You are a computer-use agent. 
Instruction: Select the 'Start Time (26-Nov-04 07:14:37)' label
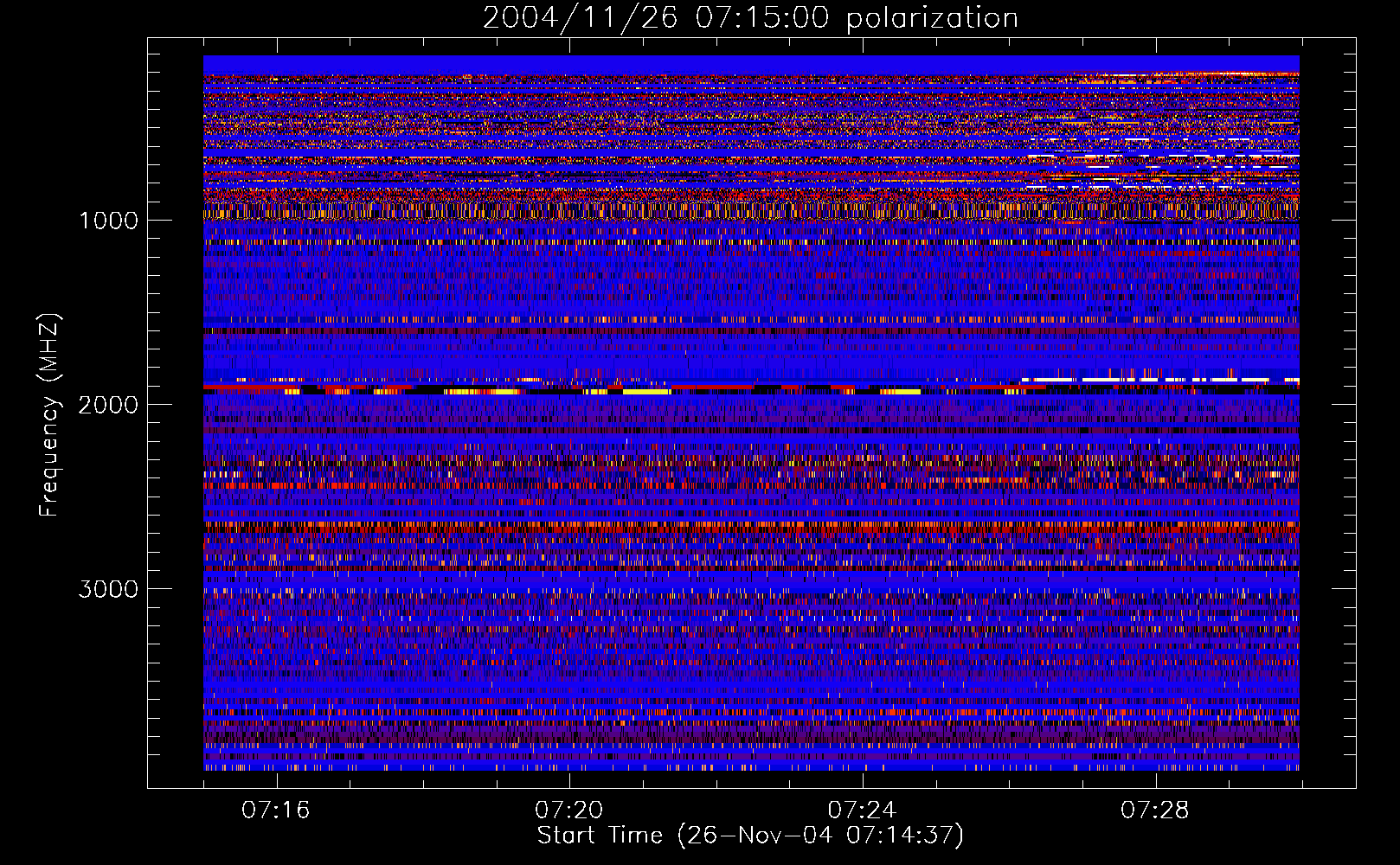coord(750,836)
